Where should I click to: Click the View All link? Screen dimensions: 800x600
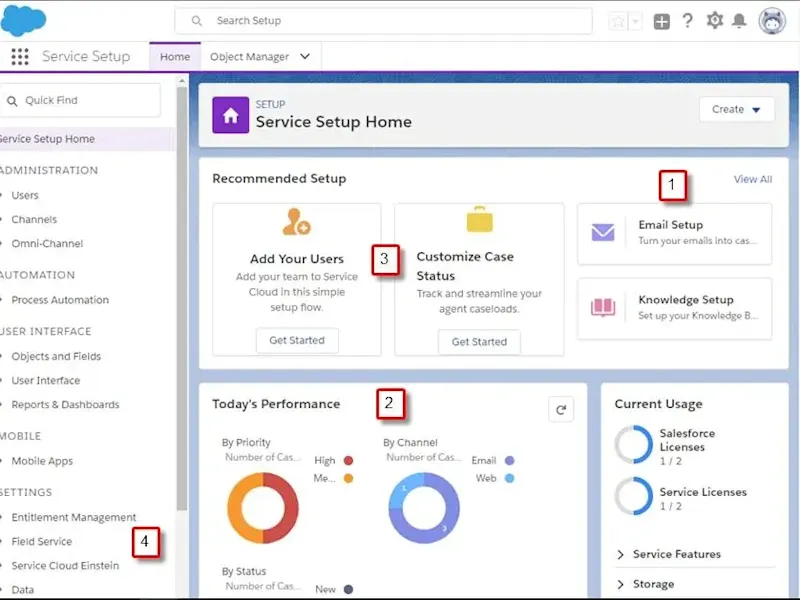pos(753,179)
